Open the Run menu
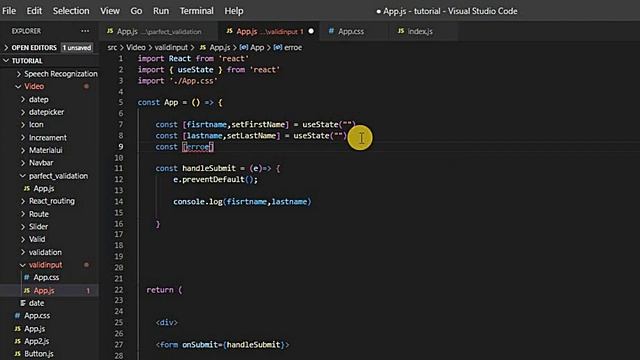The height and width of the screenshot is (360, 640). (161, 11)
